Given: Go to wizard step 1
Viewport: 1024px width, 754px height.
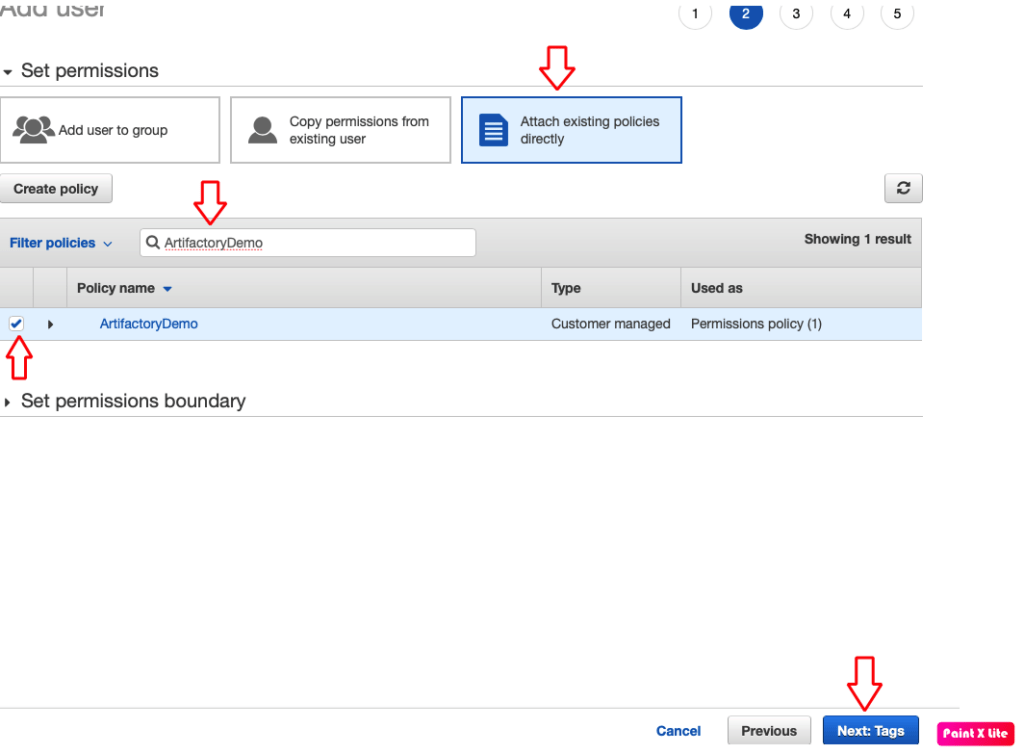Looking at the screenshot, I should click(x=695, y=13).
